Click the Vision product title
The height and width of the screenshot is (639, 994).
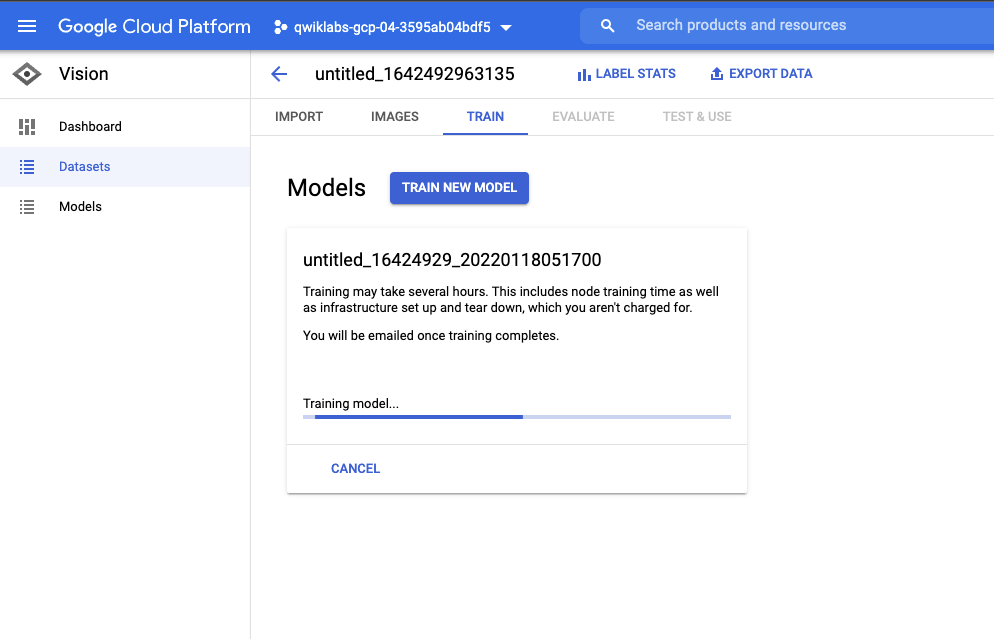84,74
